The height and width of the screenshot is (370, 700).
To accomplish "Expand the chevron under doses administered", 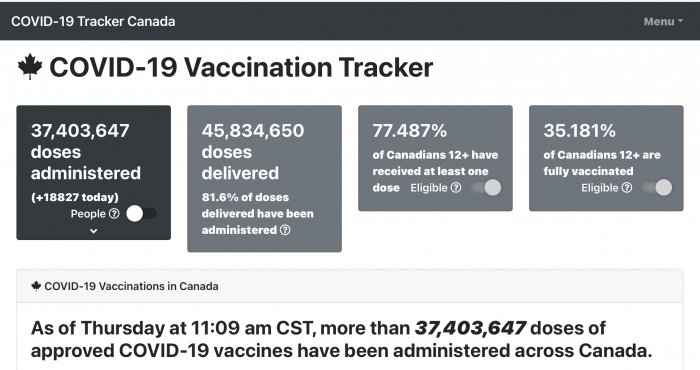I will pyautogui.click(x=93, y=231).
